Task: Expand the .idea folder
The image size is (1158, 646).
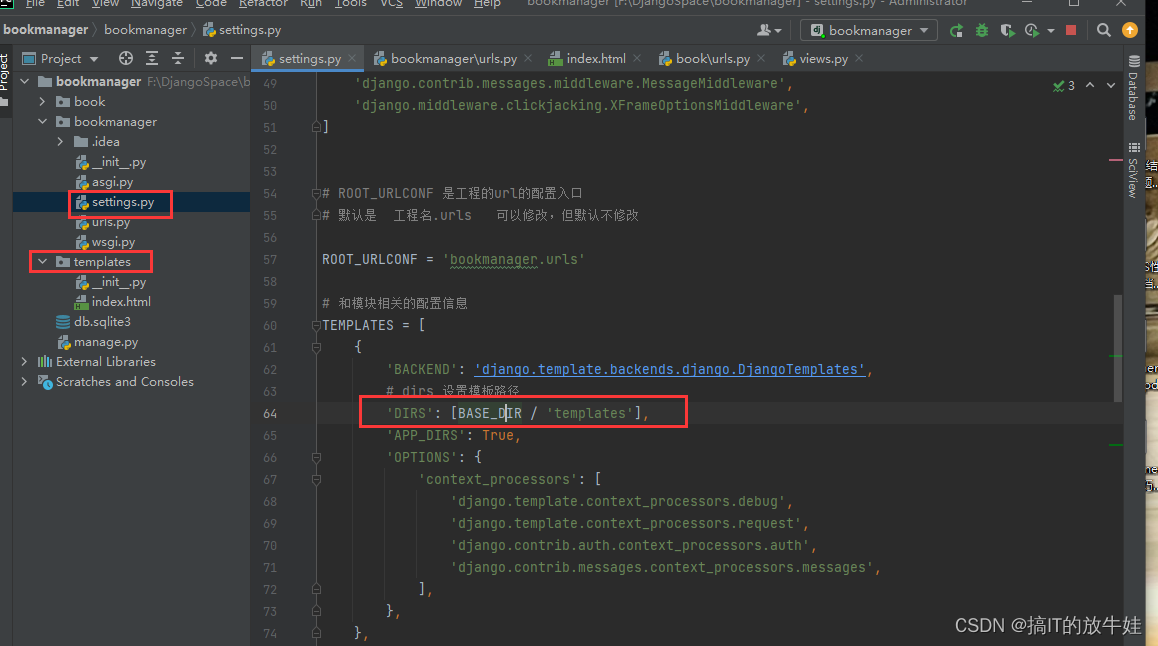Action: pos(61,142)
